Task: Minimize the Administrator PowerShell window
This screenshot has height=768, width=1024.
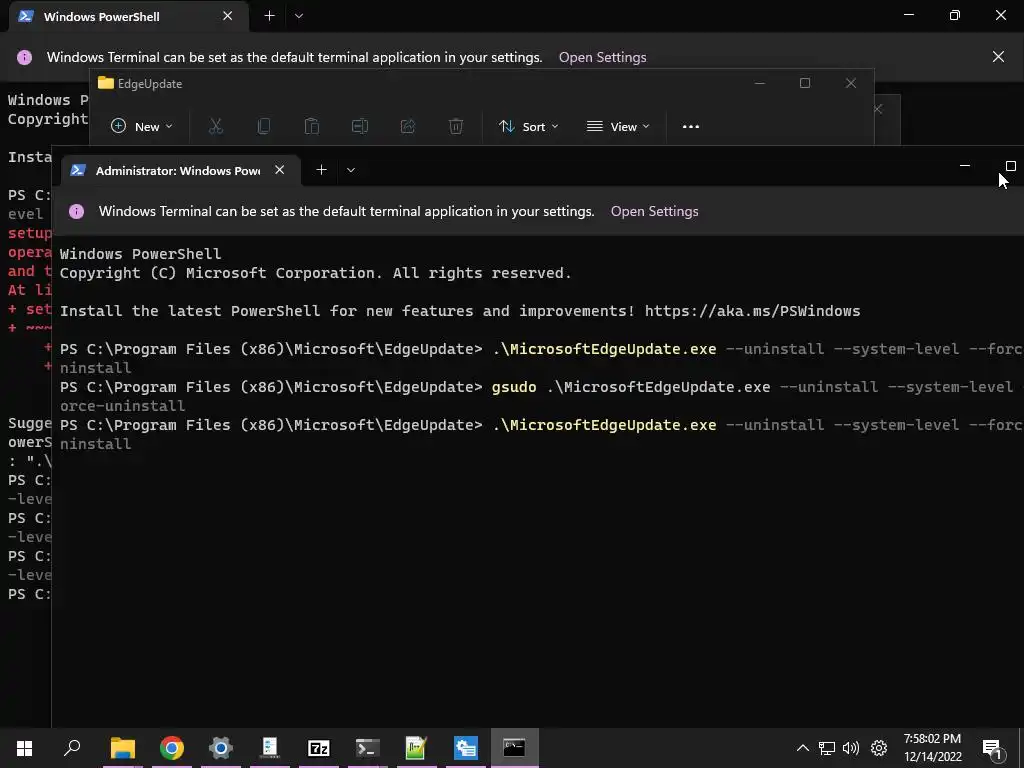Action: point(965,166)
